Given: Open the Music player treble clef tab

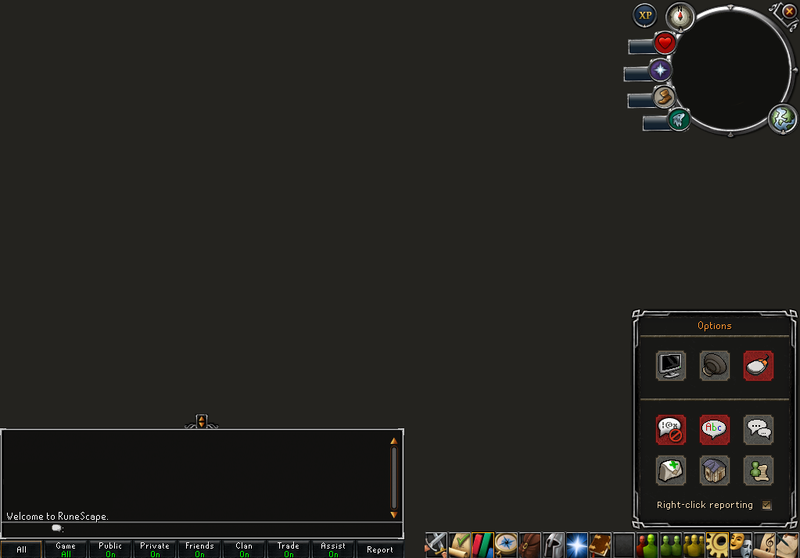Looking at the screenshot, I should 765,545.
